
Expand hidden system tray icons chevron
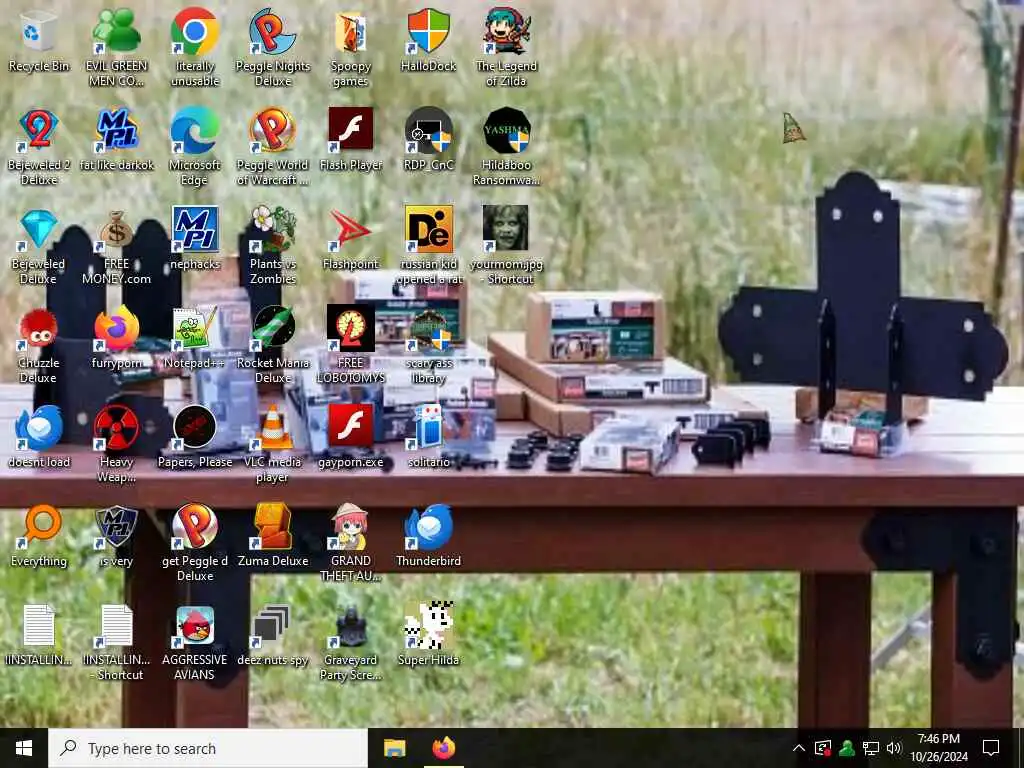tap(799, 748)
